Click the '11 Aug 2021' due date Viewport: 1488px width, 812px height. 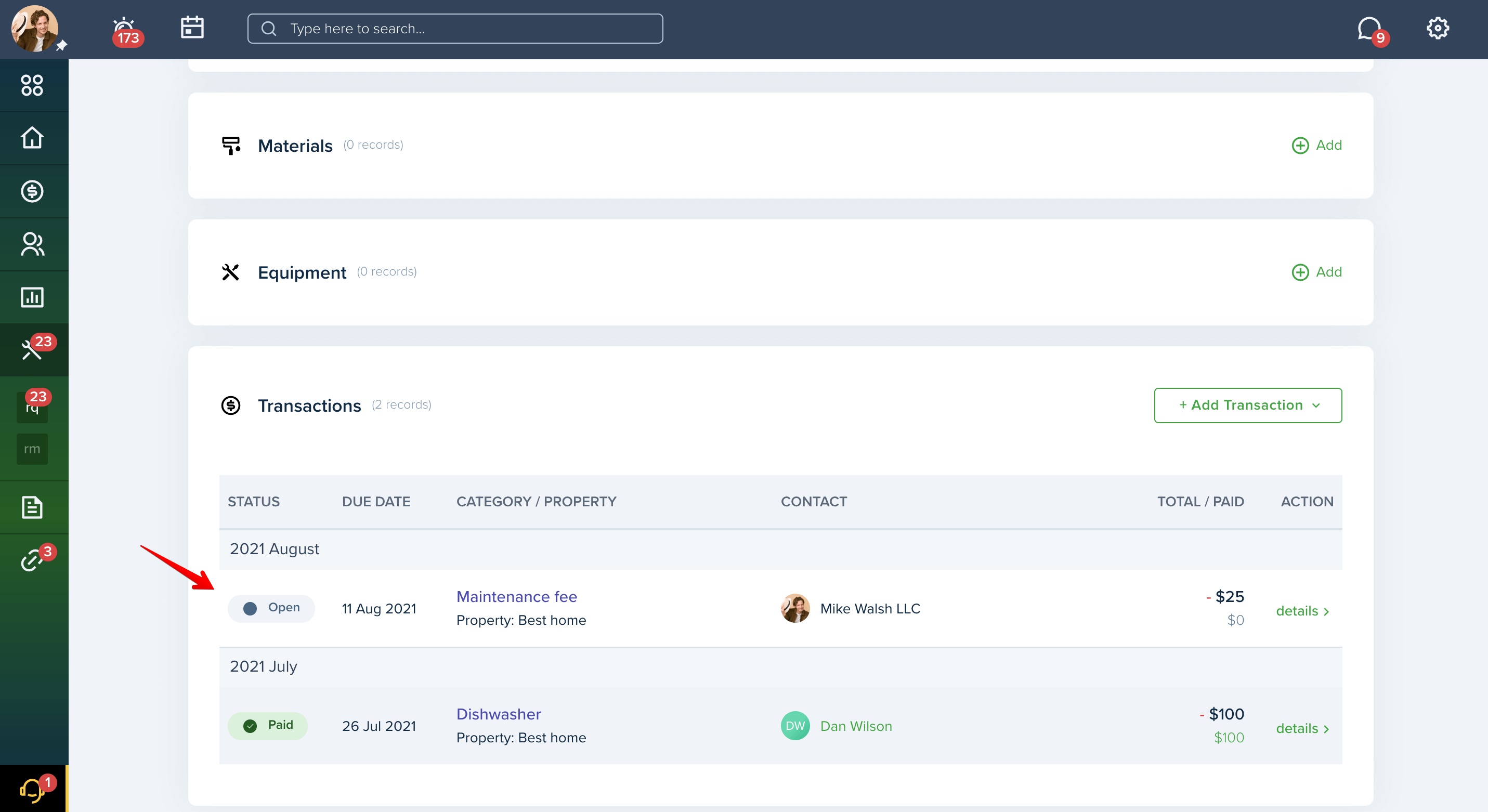(x=379, y=609)
